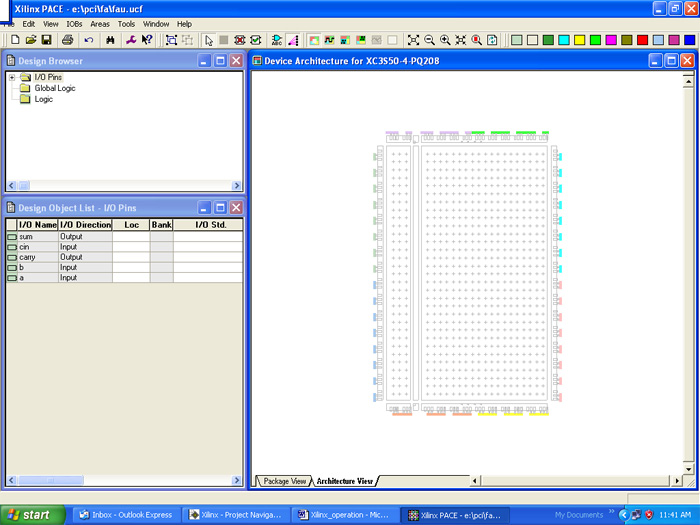
Task: Switch to the Architecture View tab
Action: pyautogui.click(x=344, y=481)
